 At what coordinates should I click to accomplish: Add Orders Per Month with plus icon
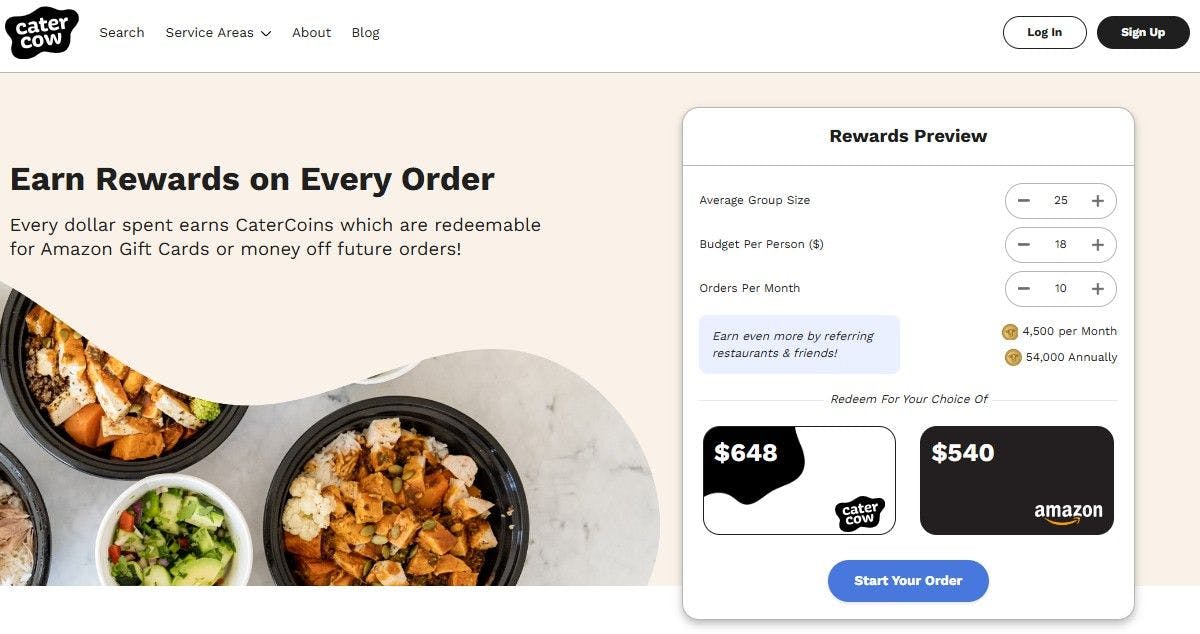[x=1097, y=289]
